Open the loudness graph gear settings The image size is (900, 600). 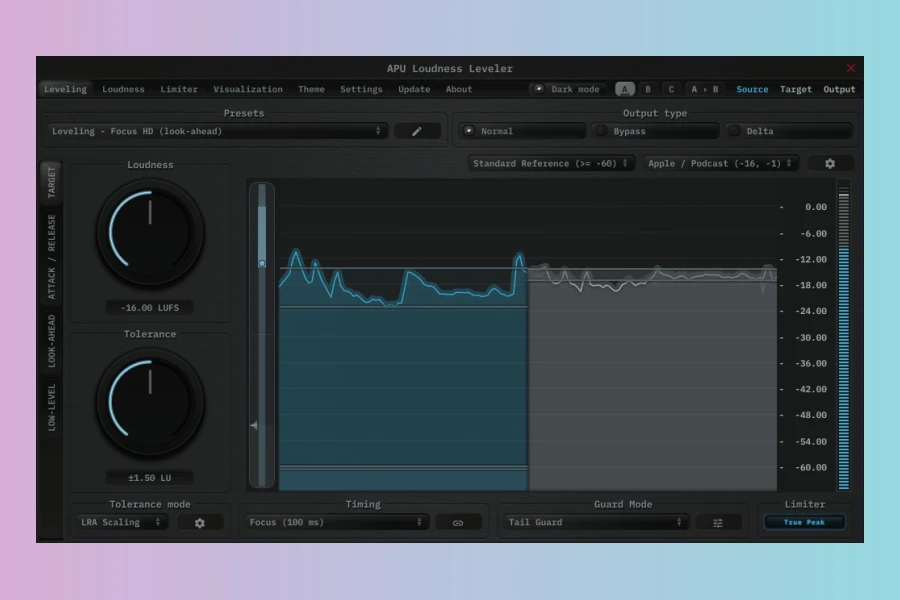829,163
